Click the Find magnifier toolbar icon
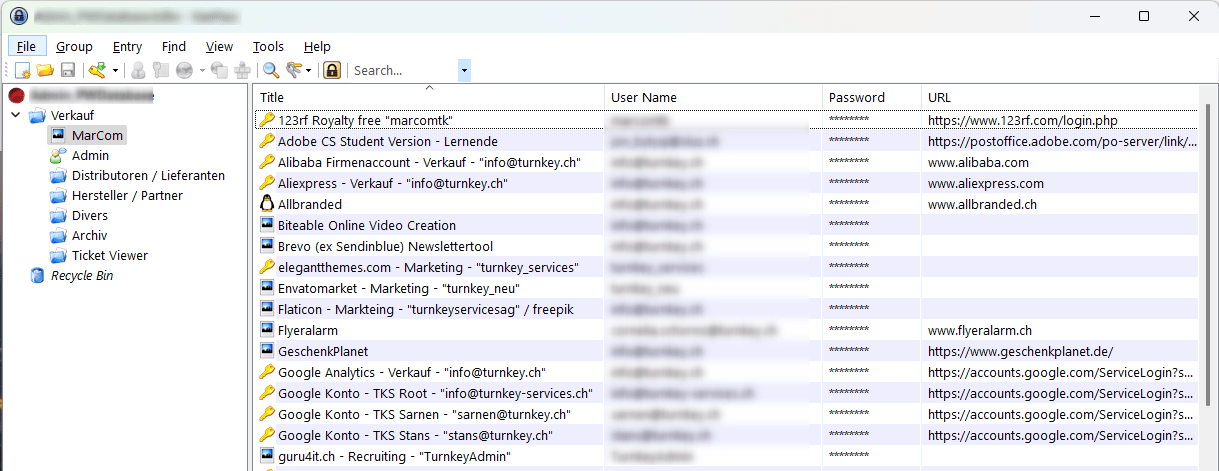Image resolution: width=1219 pixels, height=471 pixels. pos(270,70)
